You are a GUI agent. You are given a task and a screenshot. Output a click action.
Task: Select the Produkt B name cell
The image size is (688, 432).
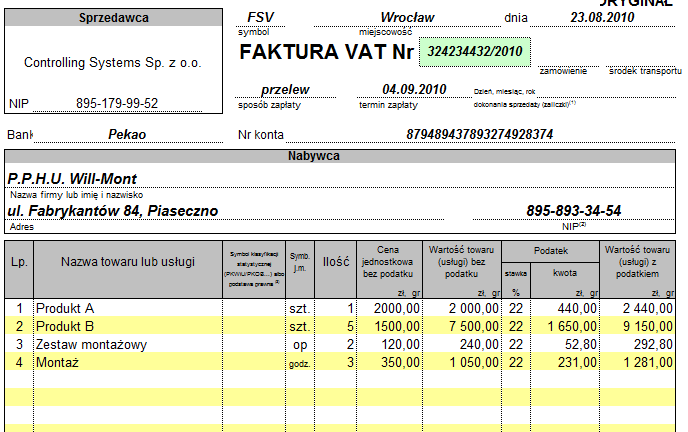pos(128,326)
